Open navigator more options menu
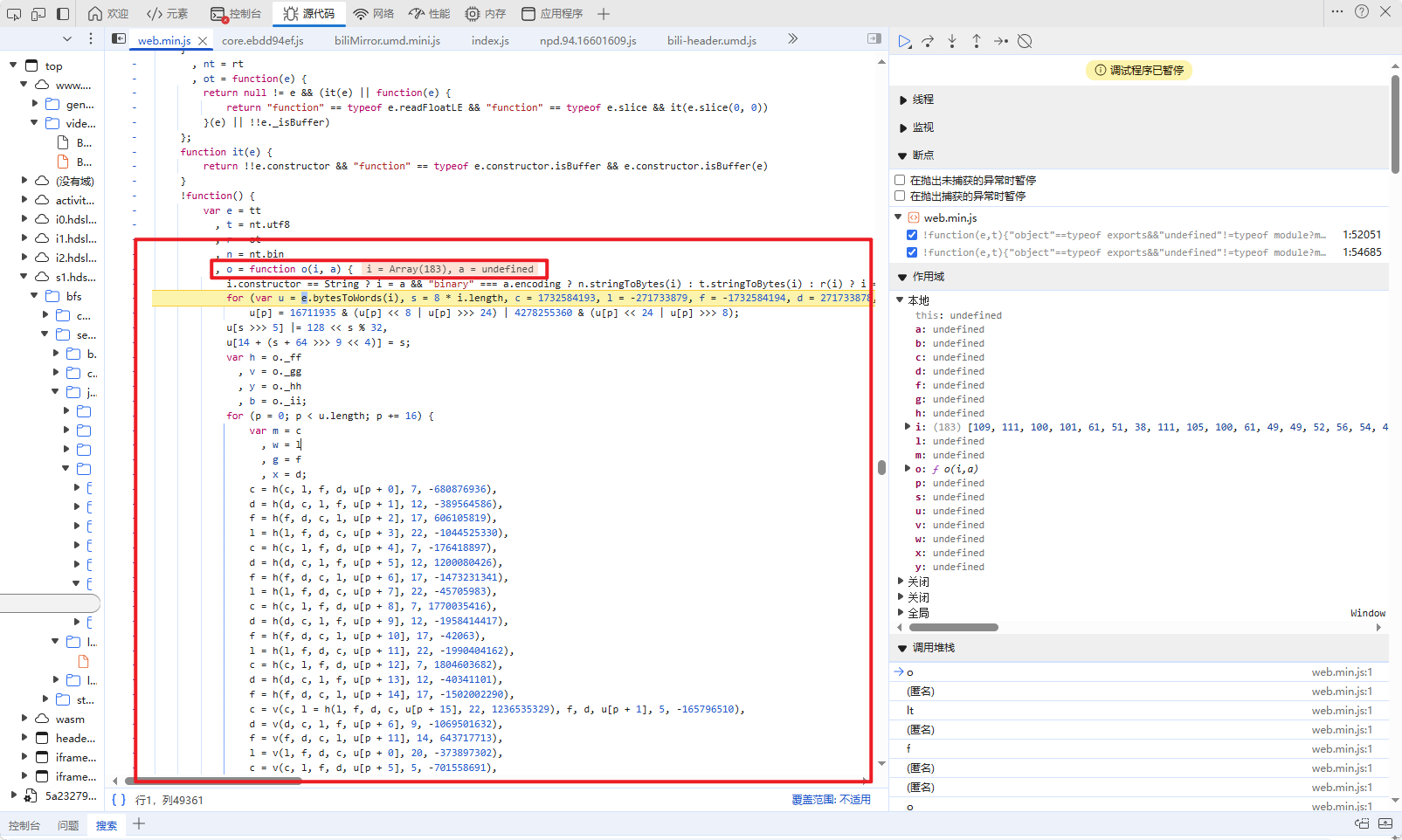Viewport: 1402px width, 840px height. pos(91,38)
